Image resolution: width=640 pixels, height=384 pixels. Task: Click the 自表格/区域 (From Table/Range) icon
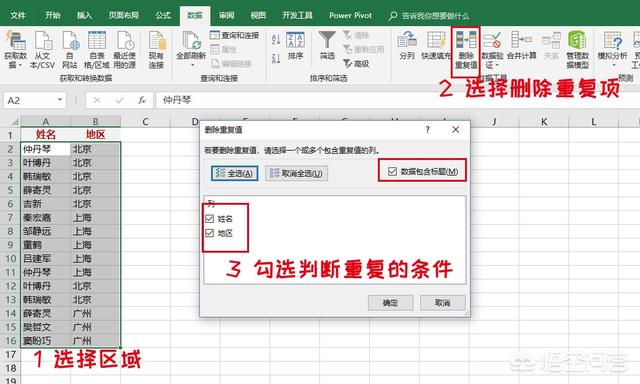(97, 40)
